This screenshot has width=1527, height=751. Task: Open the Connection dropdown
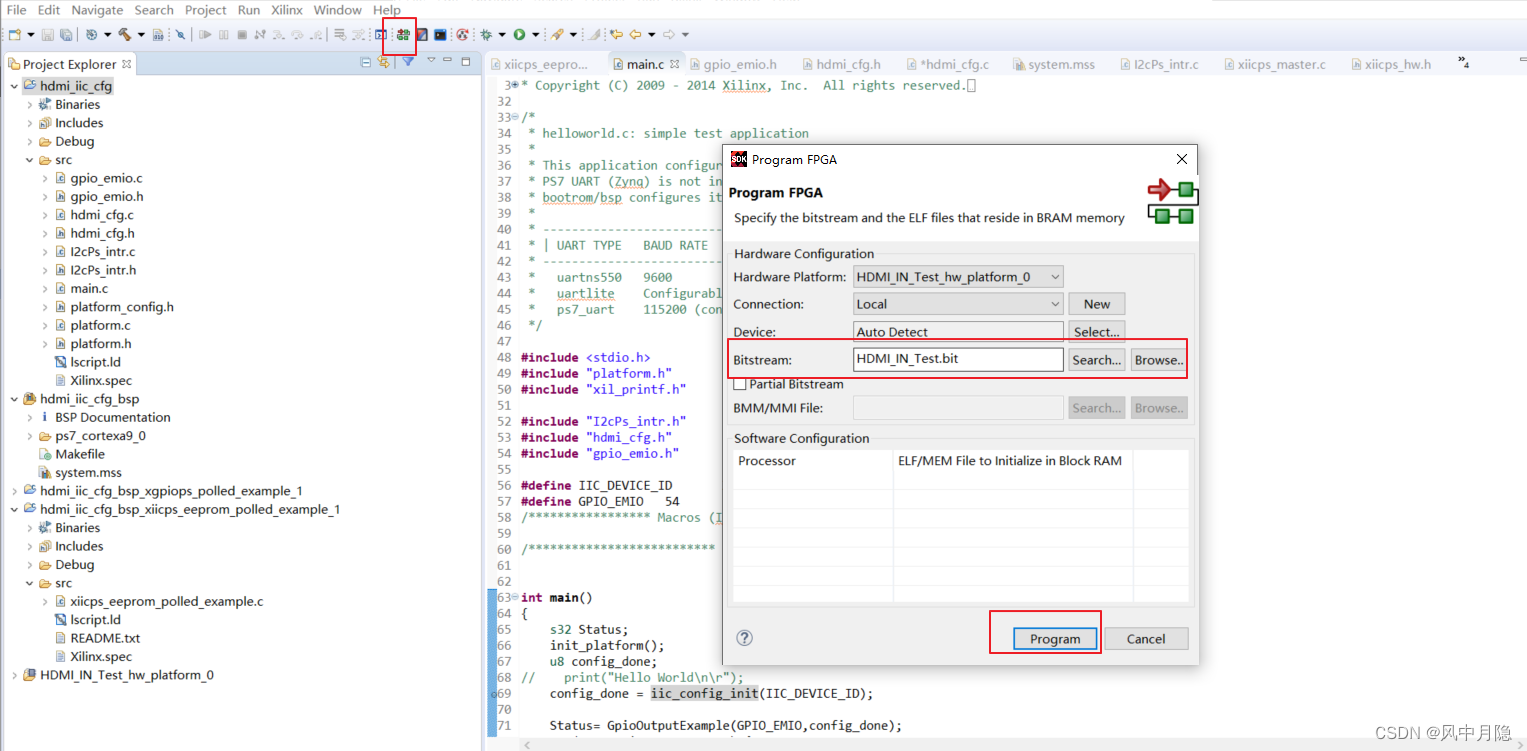pos(1055,304)
